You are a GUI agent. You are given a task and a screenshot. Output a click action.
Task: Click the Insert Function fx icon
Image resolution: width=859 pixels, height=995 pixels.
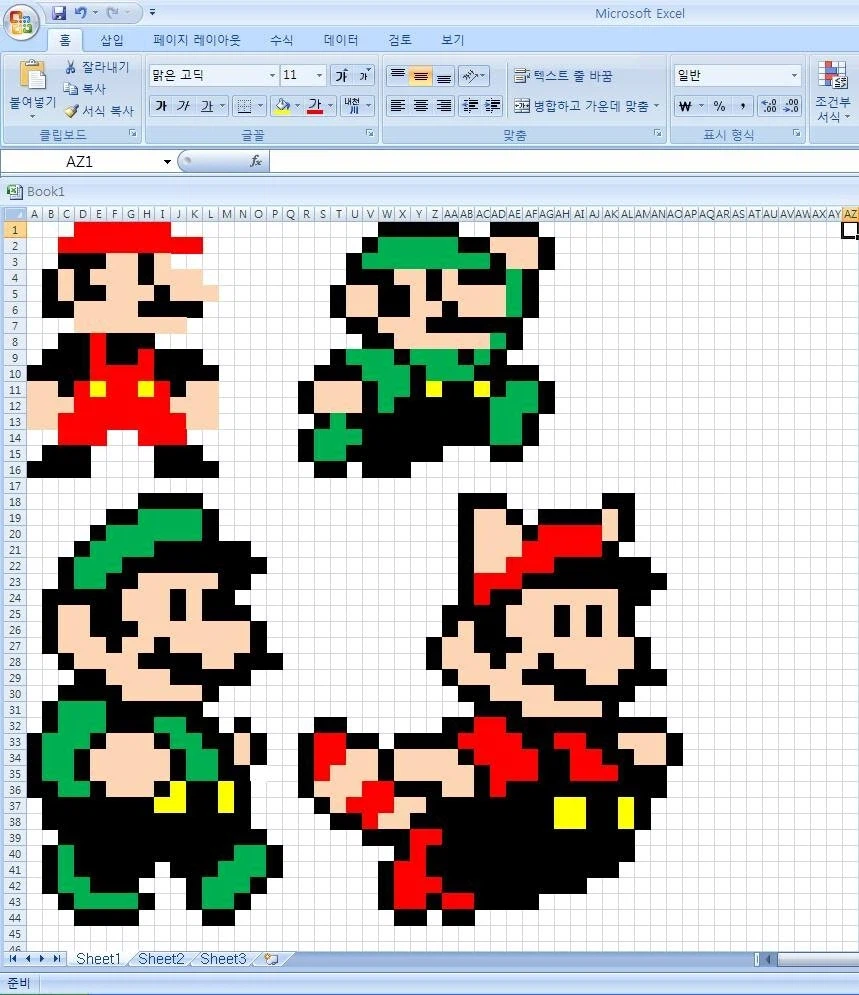tap(256, 161)
